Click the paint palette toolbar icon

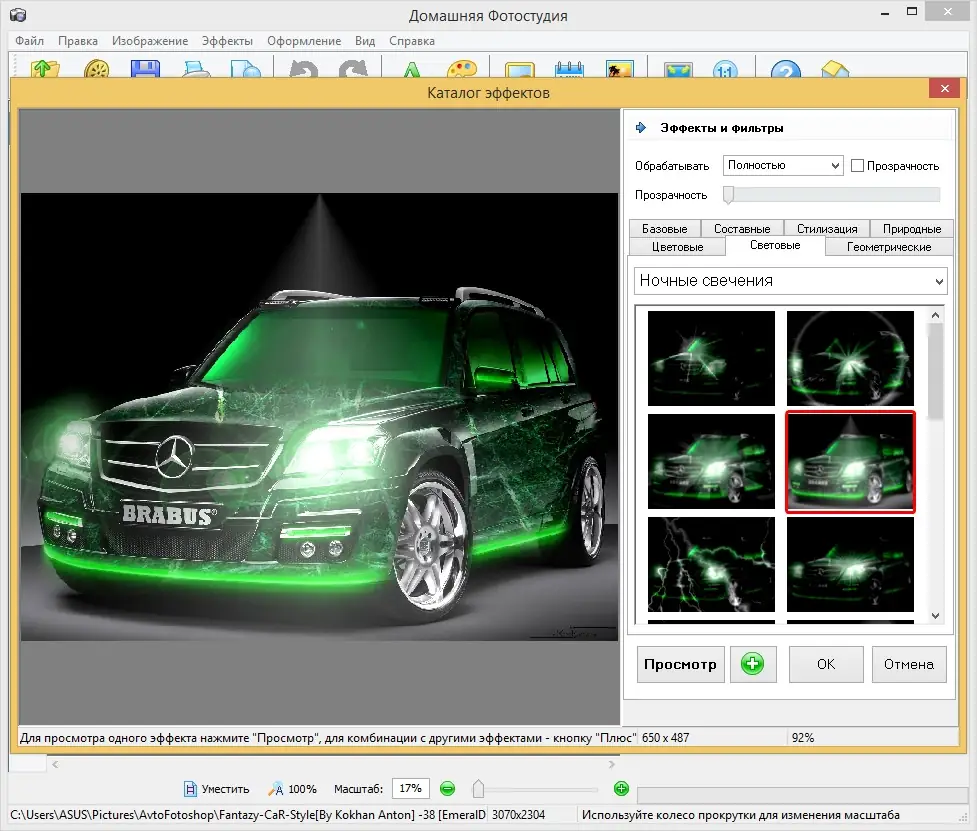(461, 71)
